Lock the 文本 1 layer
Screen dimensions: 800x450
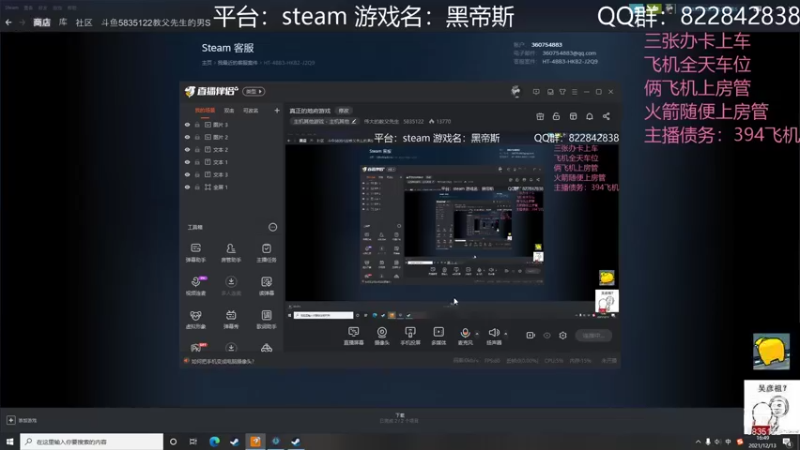[197, 162]
